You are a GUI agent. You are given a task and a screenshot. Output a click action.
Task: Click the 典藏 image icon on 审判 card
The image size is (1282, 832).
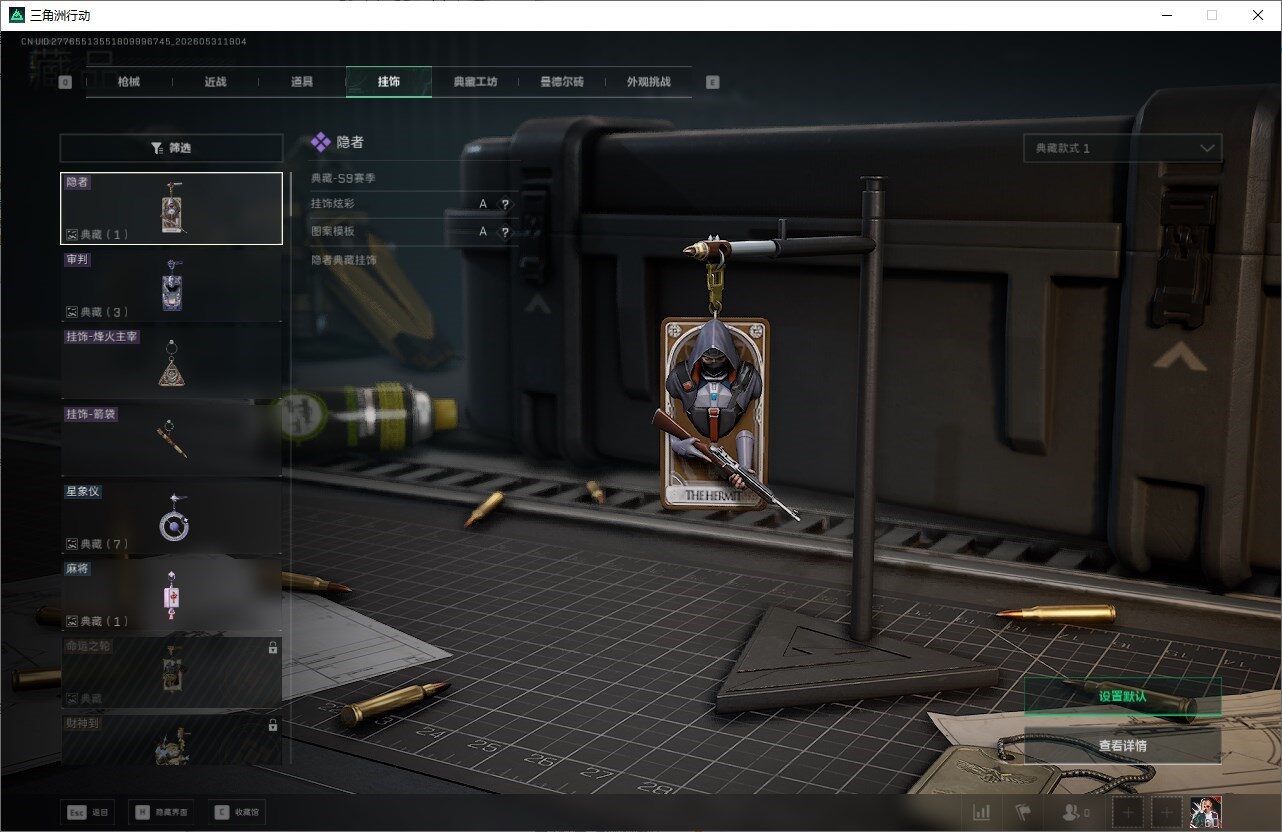72,312
